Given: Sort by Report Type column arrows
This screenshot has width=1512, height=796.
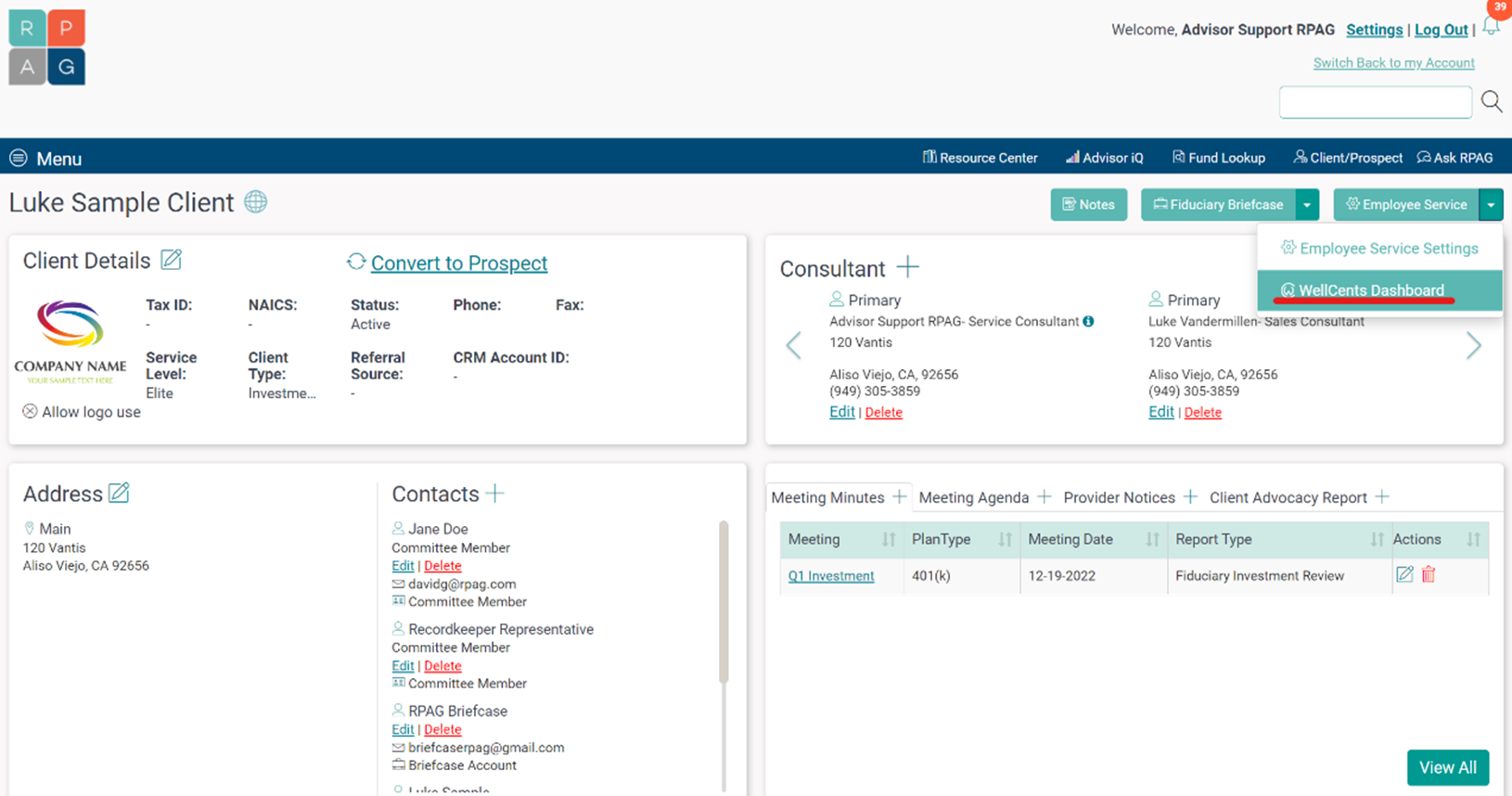Looking at the screenshot, I should pos(1377,539).
